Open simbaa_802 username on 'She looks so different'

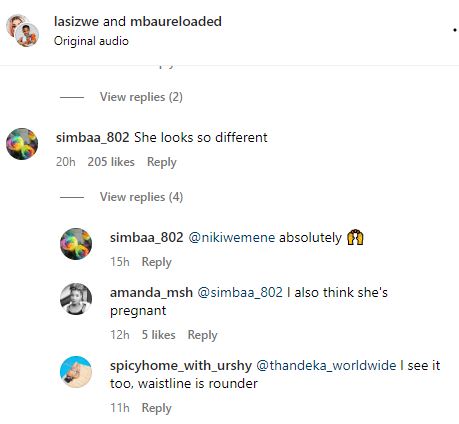93,137
